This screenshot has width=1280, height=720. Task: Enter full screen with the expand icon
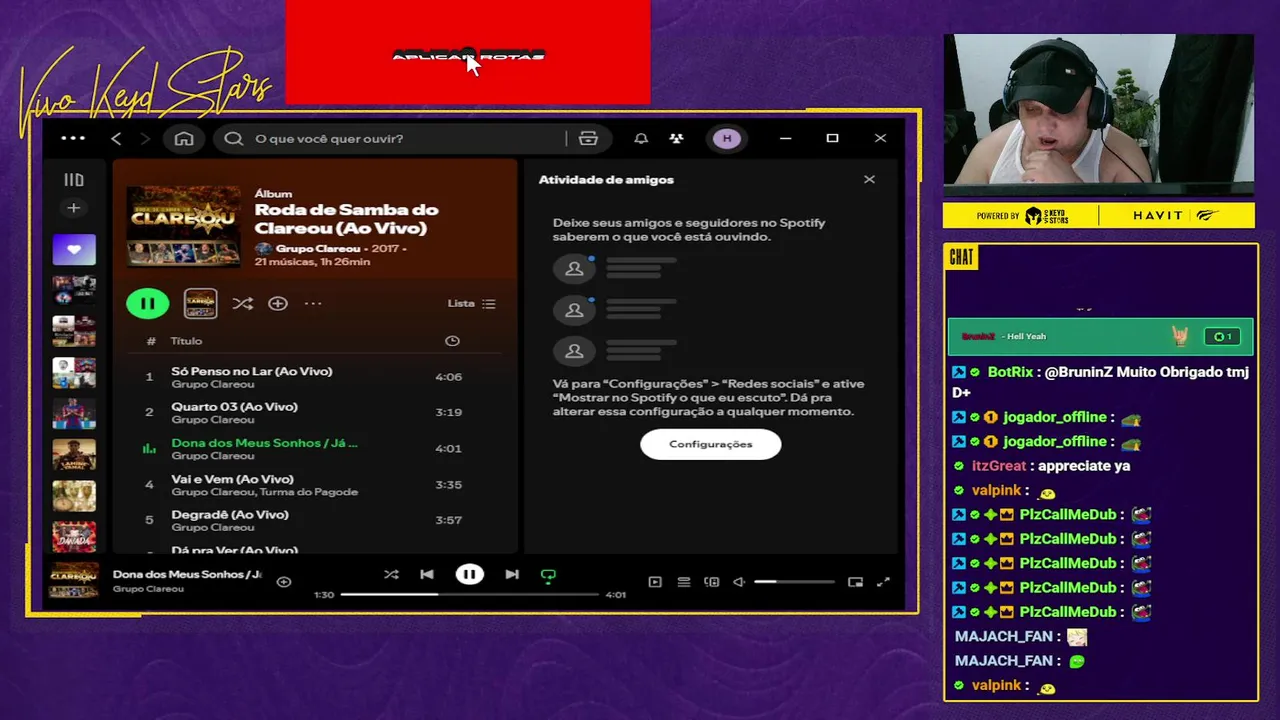click(883, 582)
